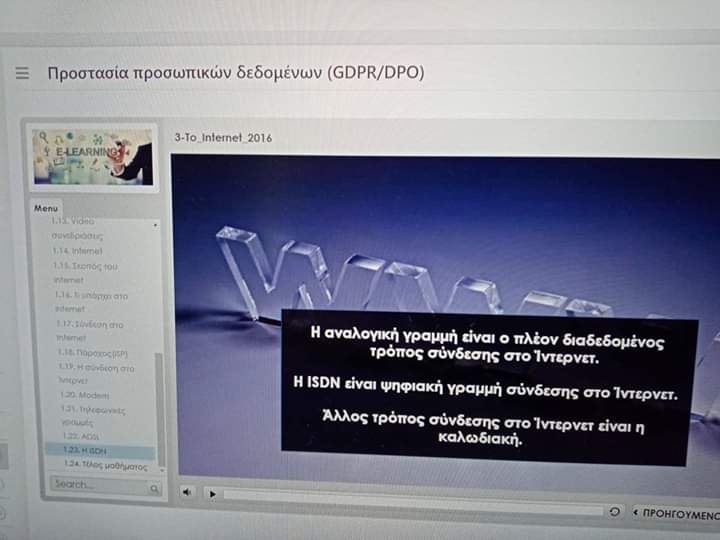Open lesson 1.22 ADSL
Screen dimensions: 720x540
[x=81, y=436]
